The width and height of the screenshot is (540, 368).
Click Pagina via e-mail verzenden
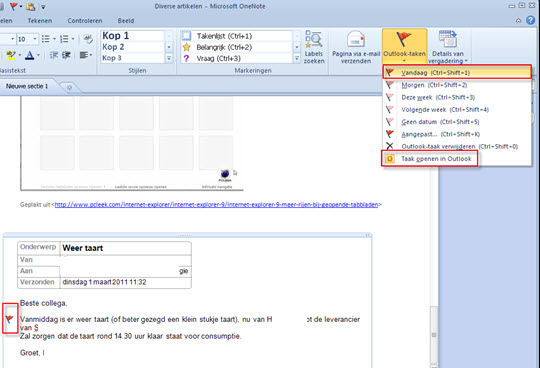coord(356,47)
